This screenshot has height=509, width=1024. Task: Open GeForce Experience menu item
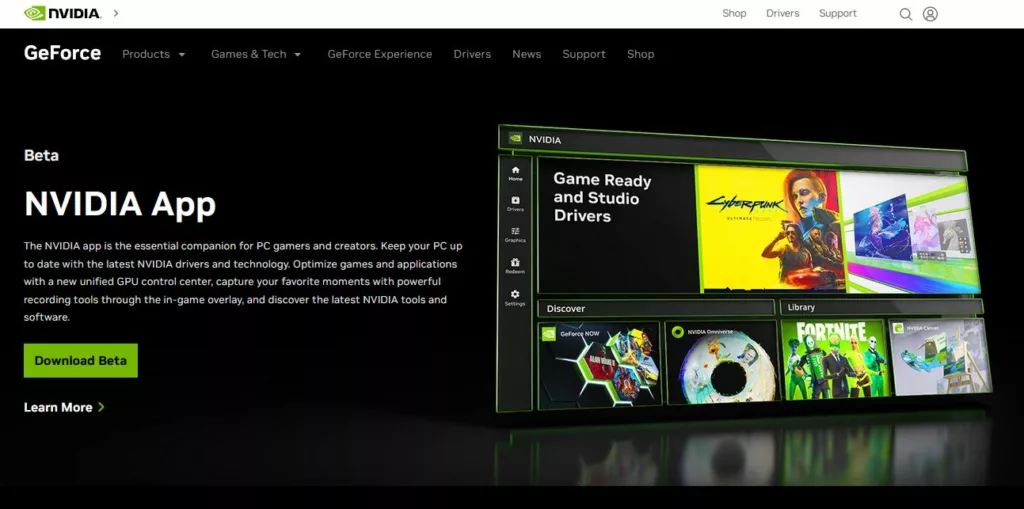coord(379,54)
